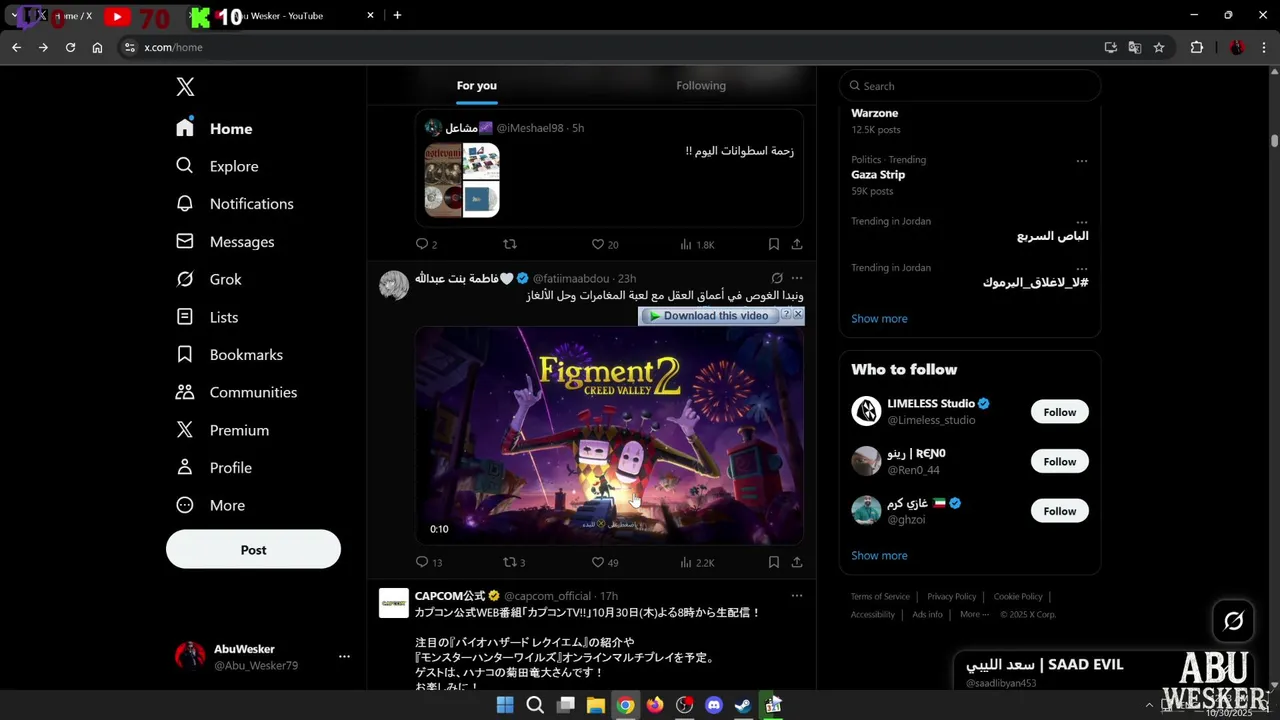
Task: Open Premium from the sidebar
Action: 222,430
